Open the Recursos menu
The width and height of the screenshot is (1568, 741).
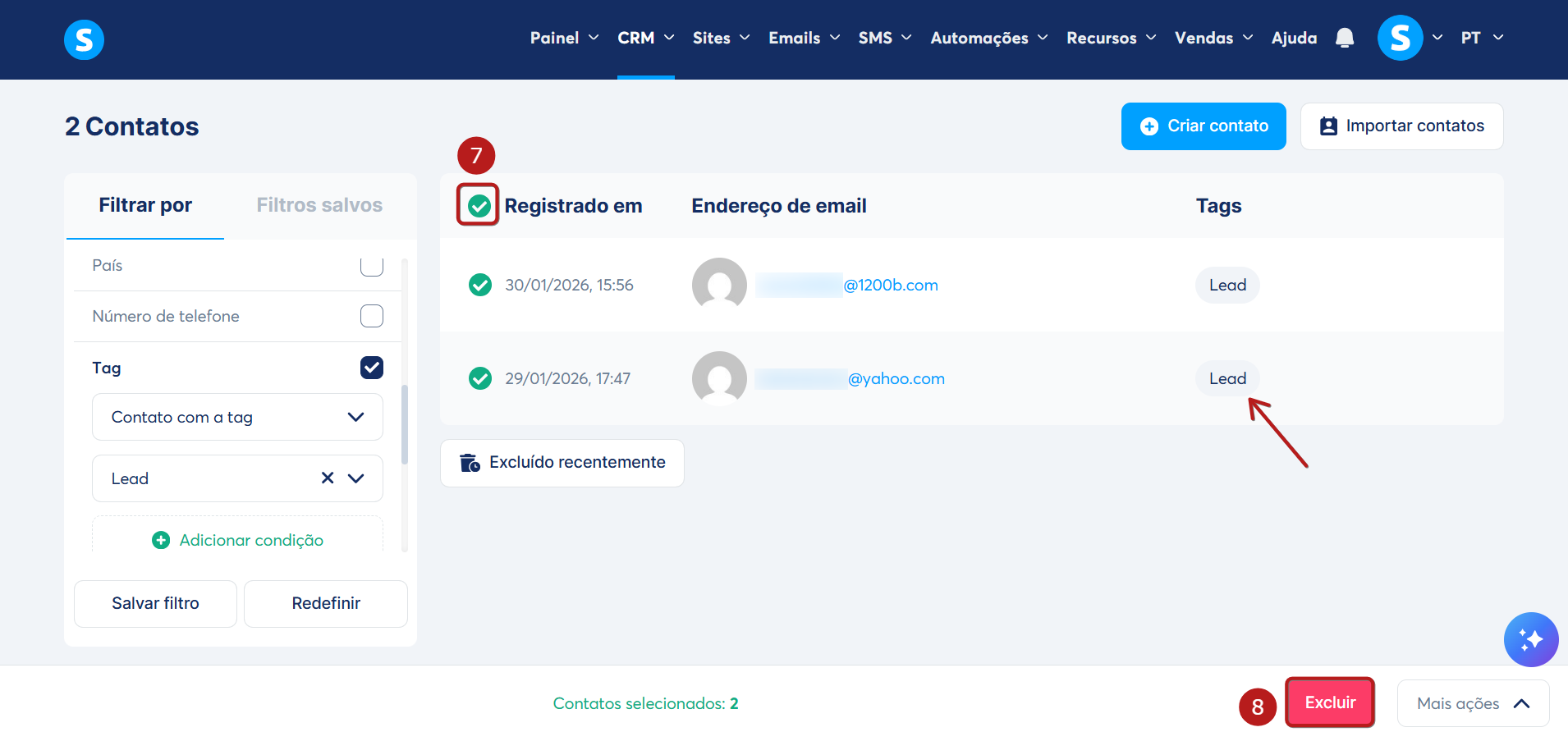click(1111, 38)
